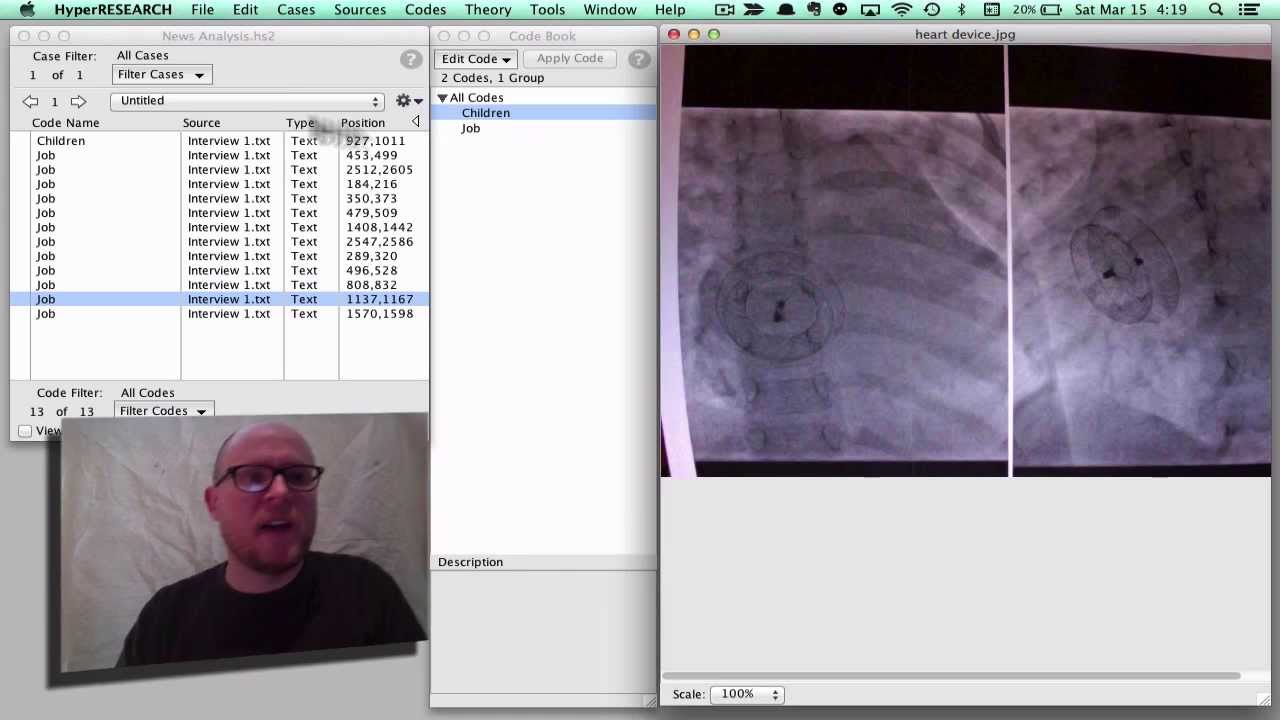Sort by the Code Name column header
The height and width of the screenshot is (720, 1280).
tap(66, 123)
